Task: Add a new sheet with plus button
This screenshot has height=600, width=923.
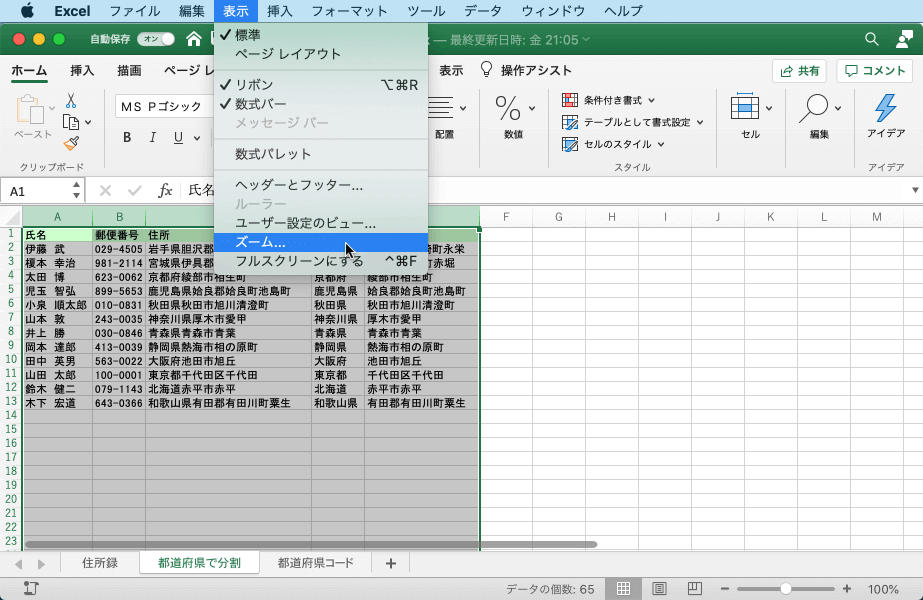Action: pos(391,563)
